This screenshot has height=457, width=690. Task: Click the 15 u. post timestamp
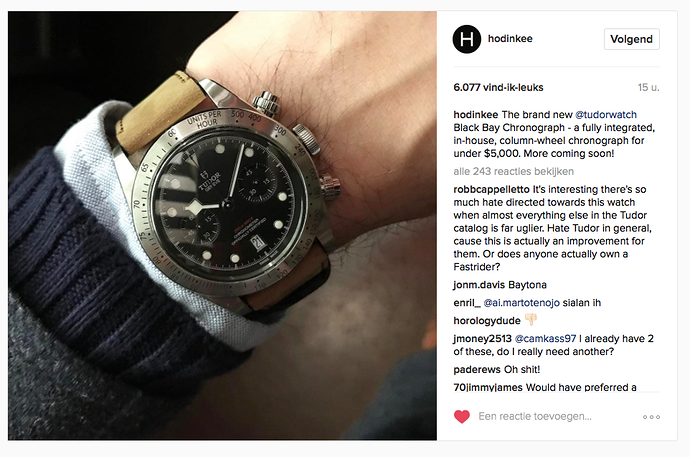648,88
